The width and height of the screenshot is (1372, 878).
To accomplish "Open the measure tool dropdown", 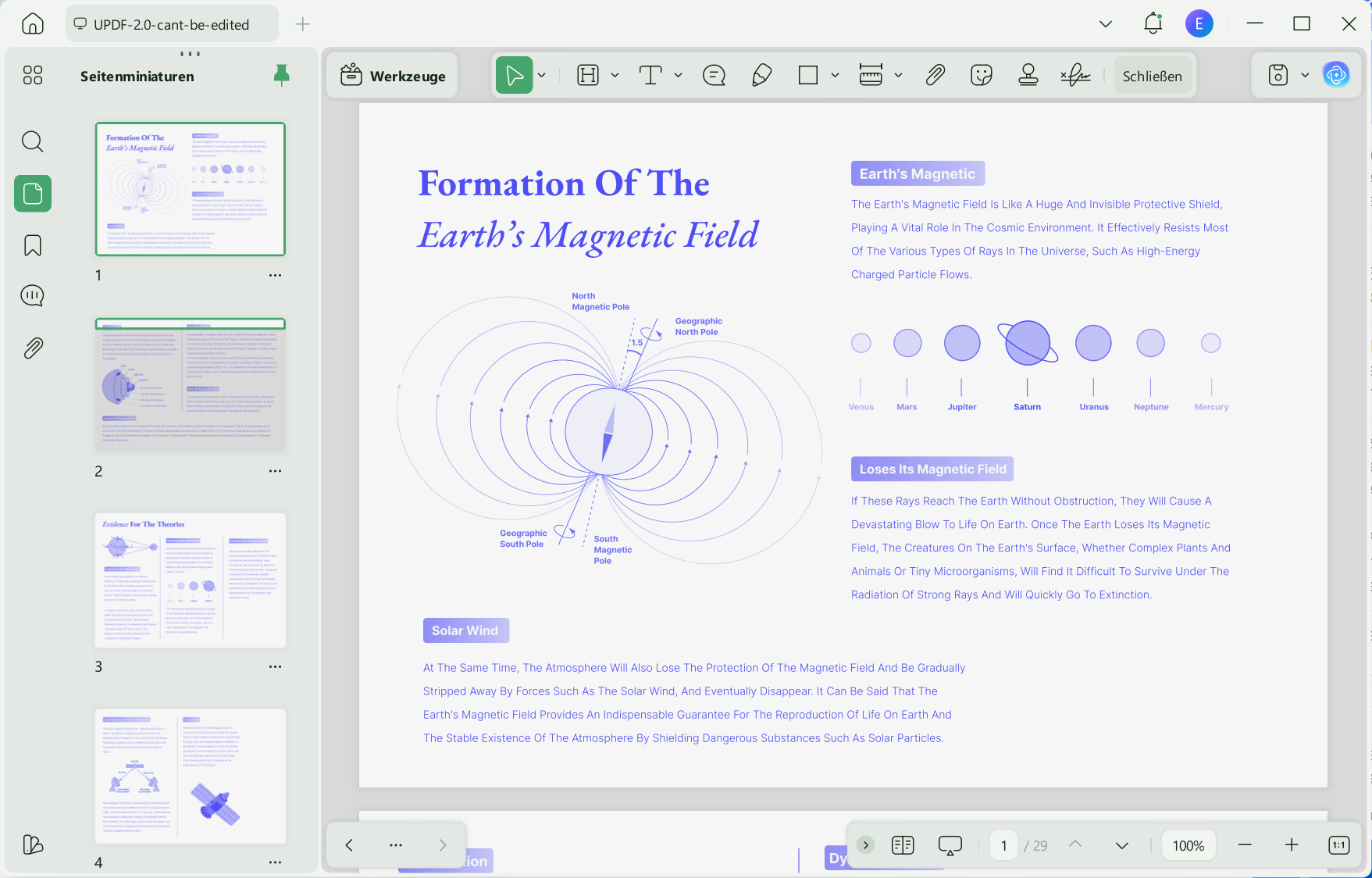I will click(899, 75).
